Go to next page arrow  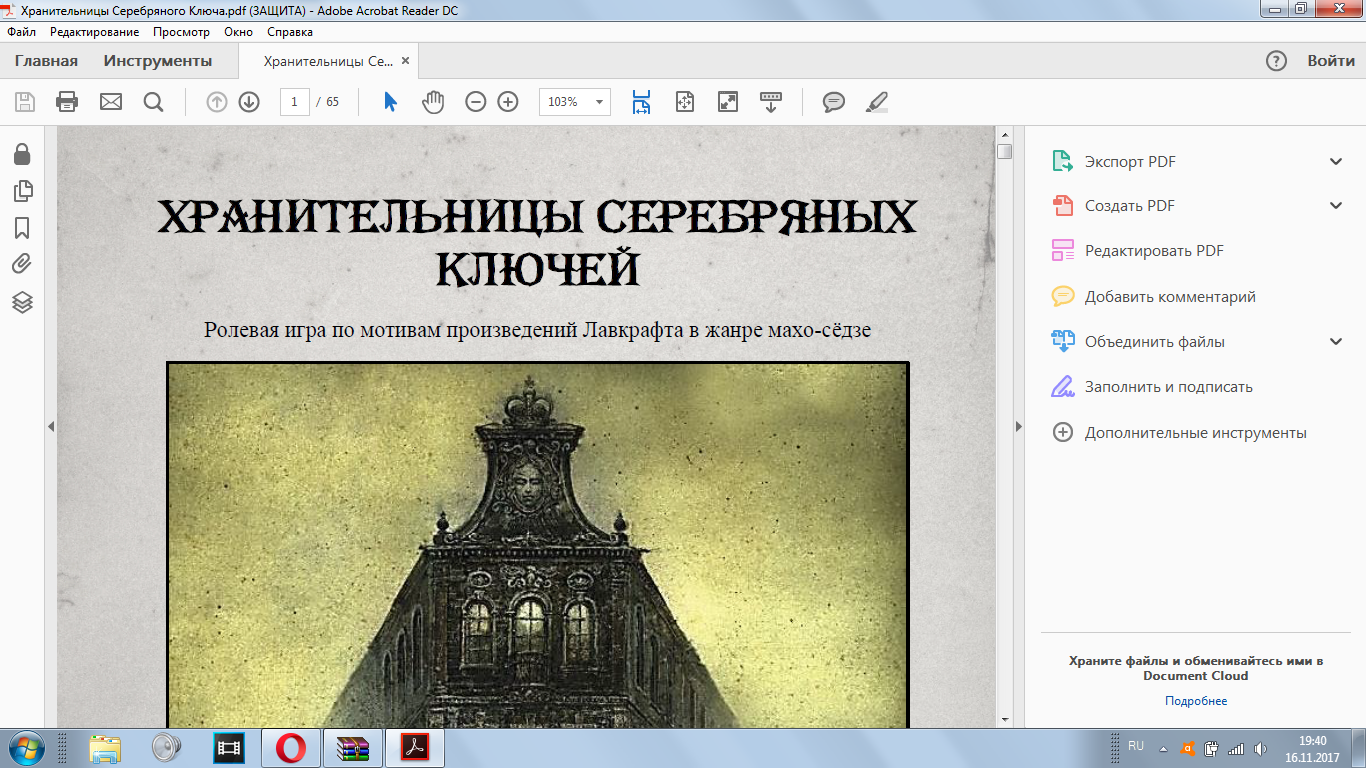click(249, 102)
